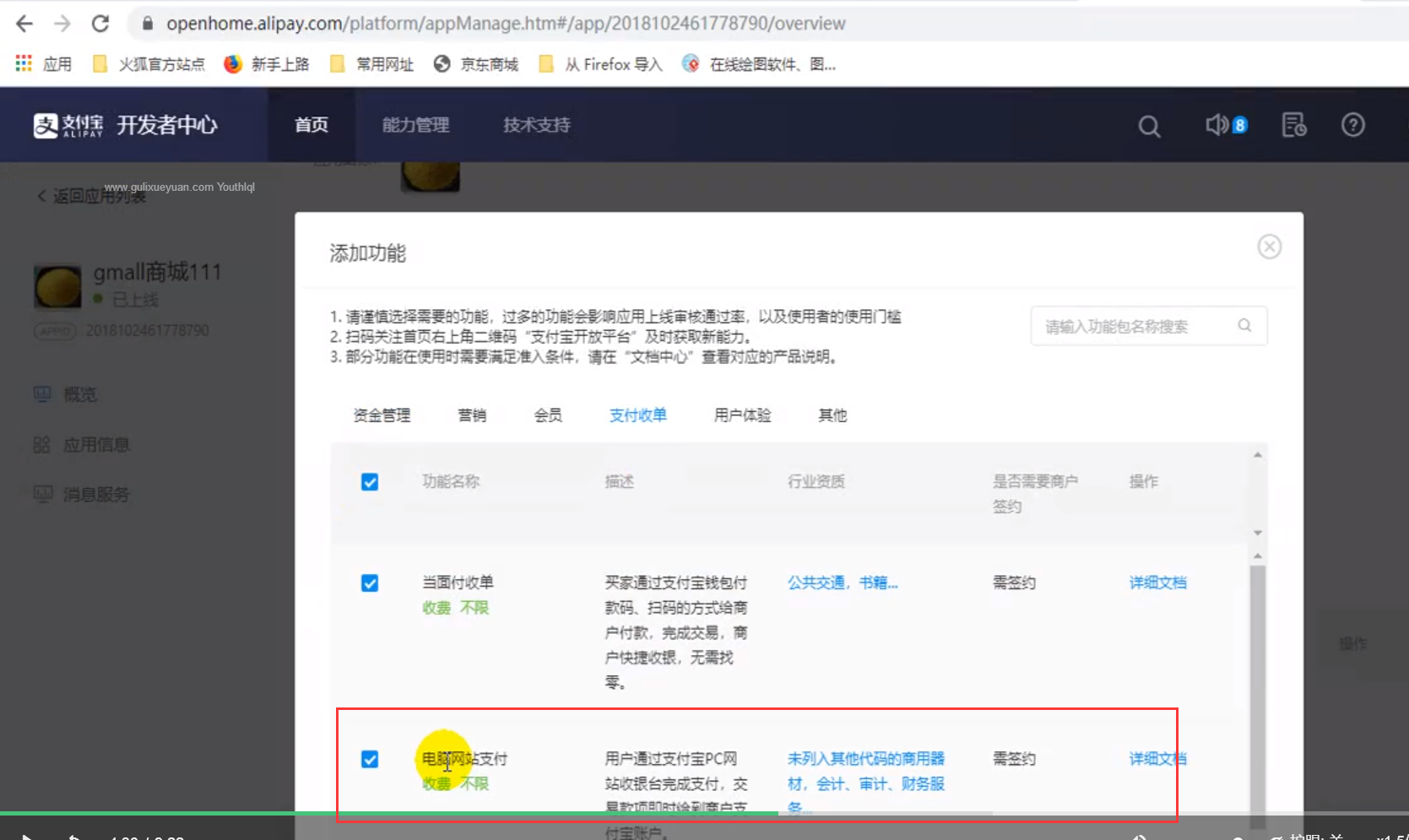
Task: Close the 添加功能 dialog
Action: (1269, 247)
